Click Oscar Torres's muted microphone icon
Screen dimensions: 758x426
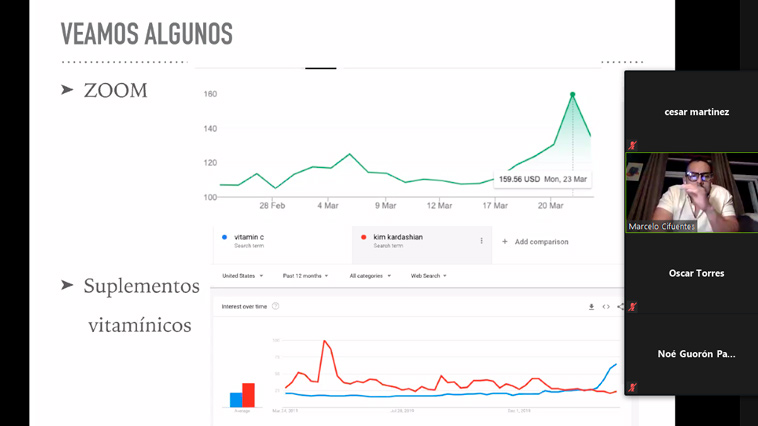click(x=632, y=307)
